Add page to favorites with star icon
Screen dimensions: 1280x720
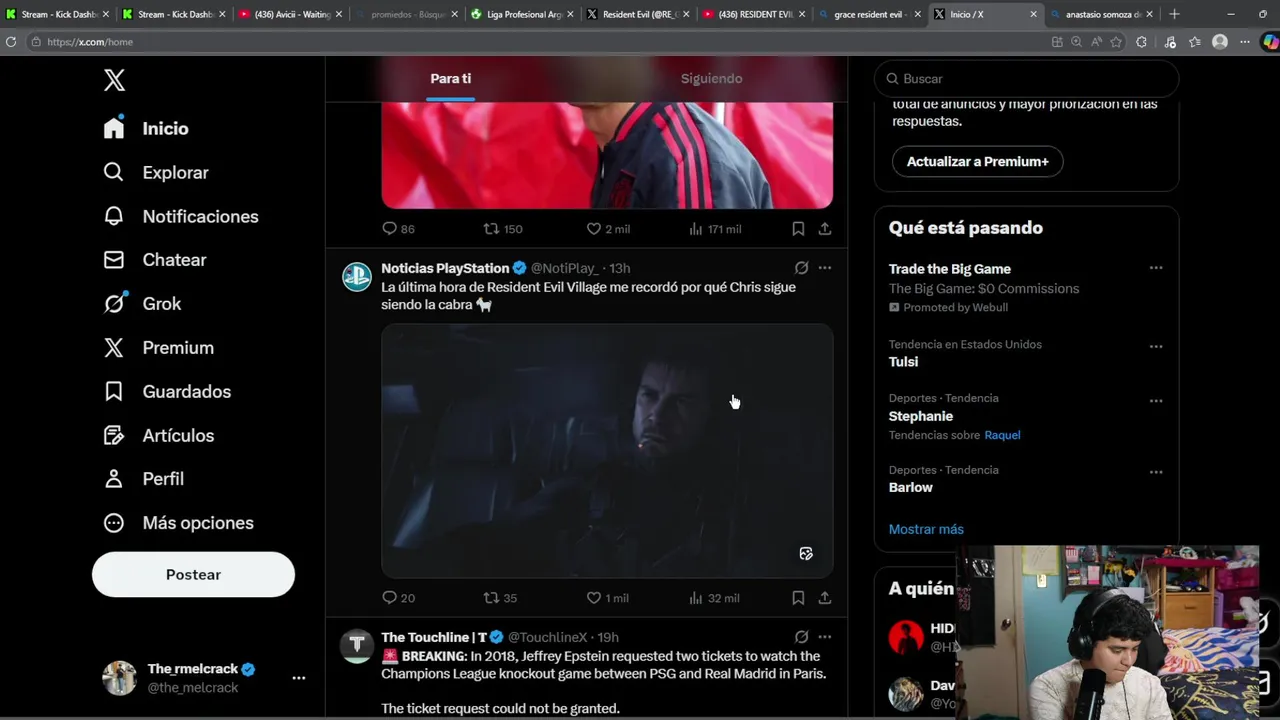point(1116,42)
